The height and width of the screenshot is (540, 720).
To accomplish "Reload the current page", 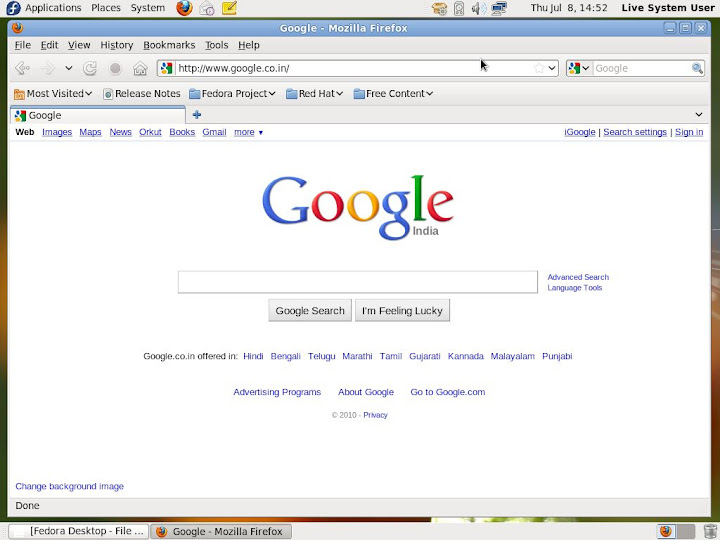I will click(x=90, y=68).
